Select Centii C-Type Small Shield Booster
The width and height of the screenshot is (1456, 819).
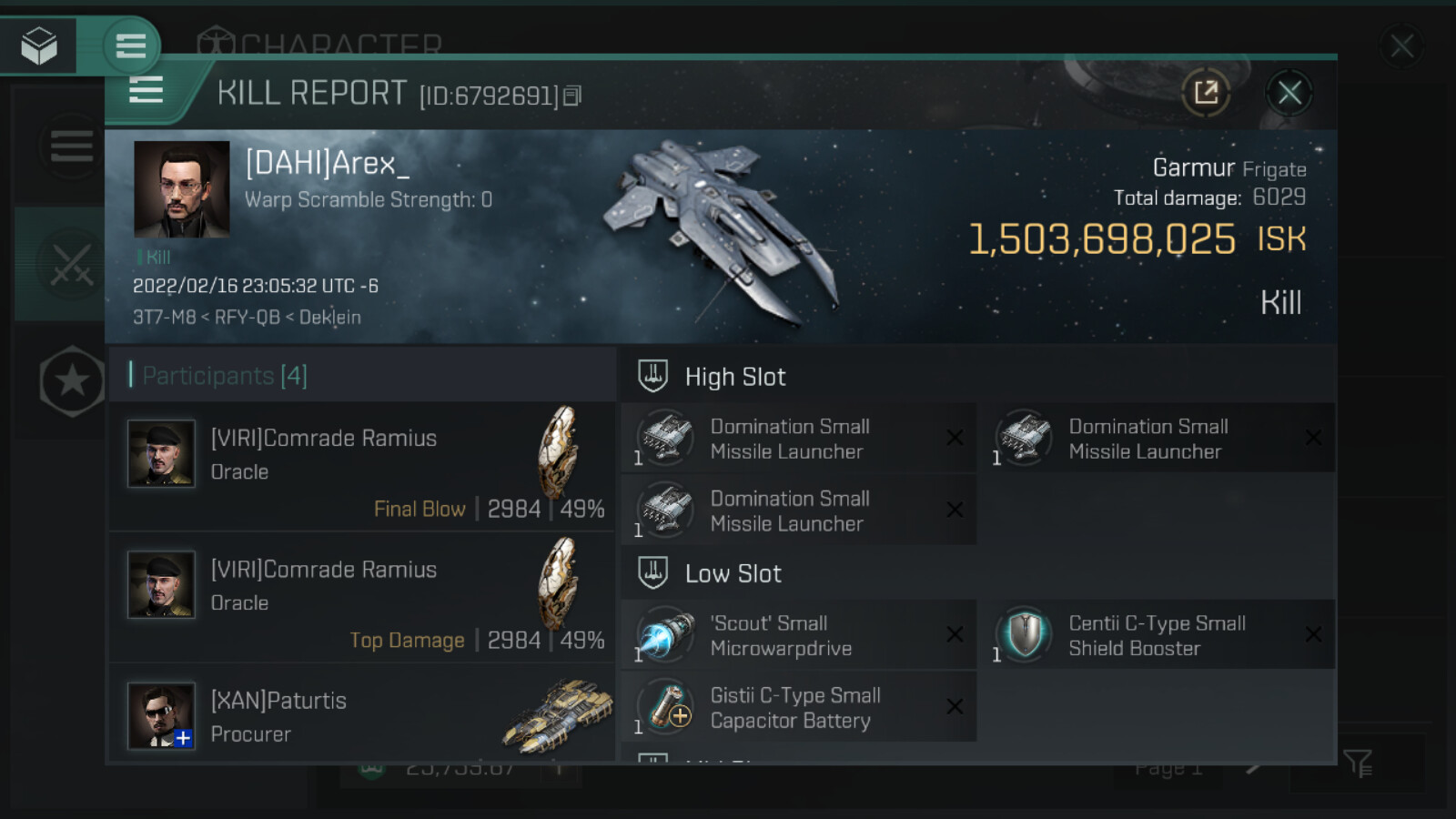coord(1158,635)
